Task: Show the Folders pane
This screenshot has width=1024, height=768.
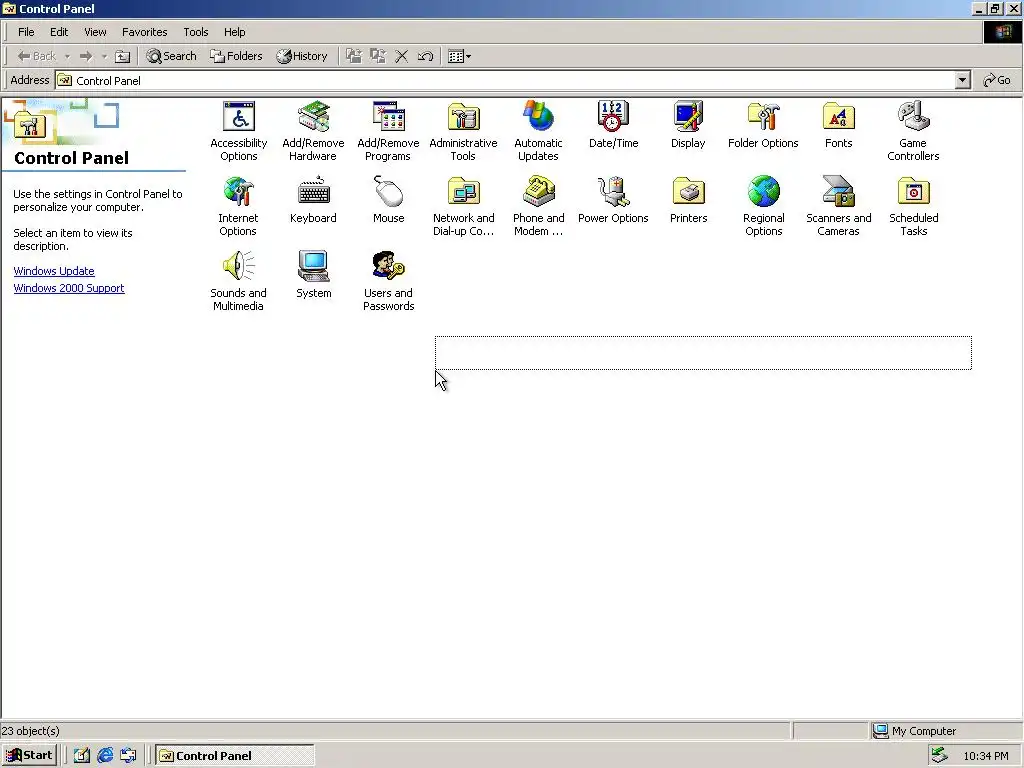Action: click(x=236, y=56)
